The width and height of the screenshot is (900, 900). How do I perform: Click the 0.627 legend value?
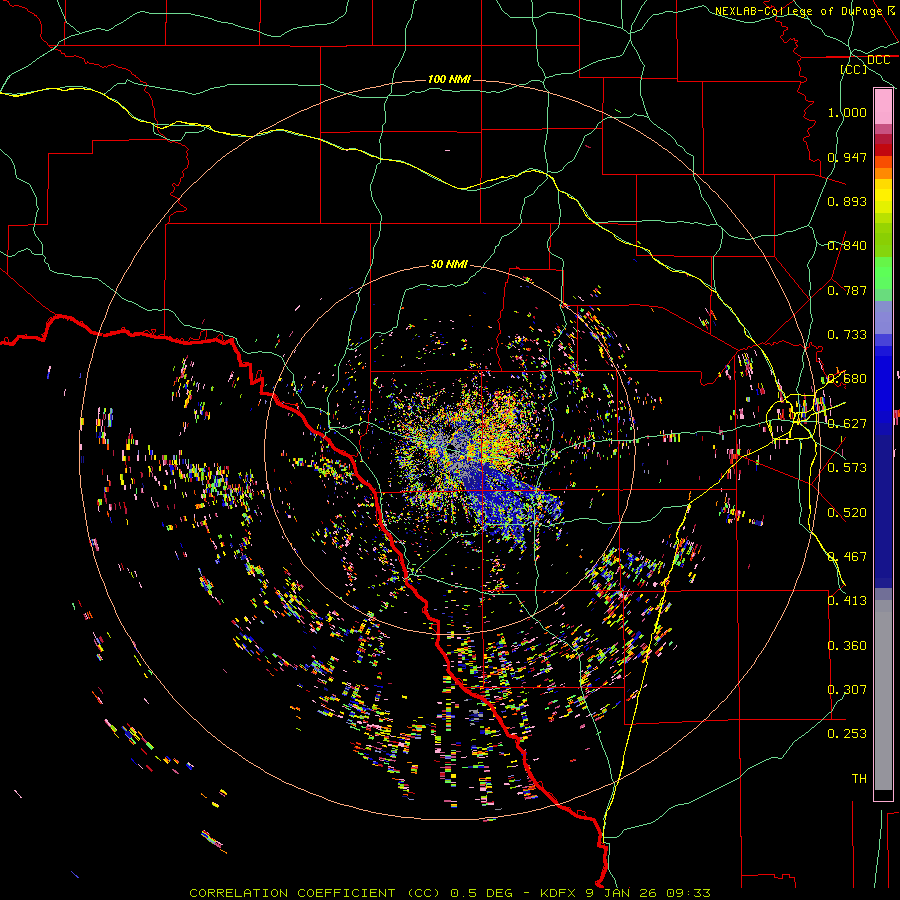[847, 424]
